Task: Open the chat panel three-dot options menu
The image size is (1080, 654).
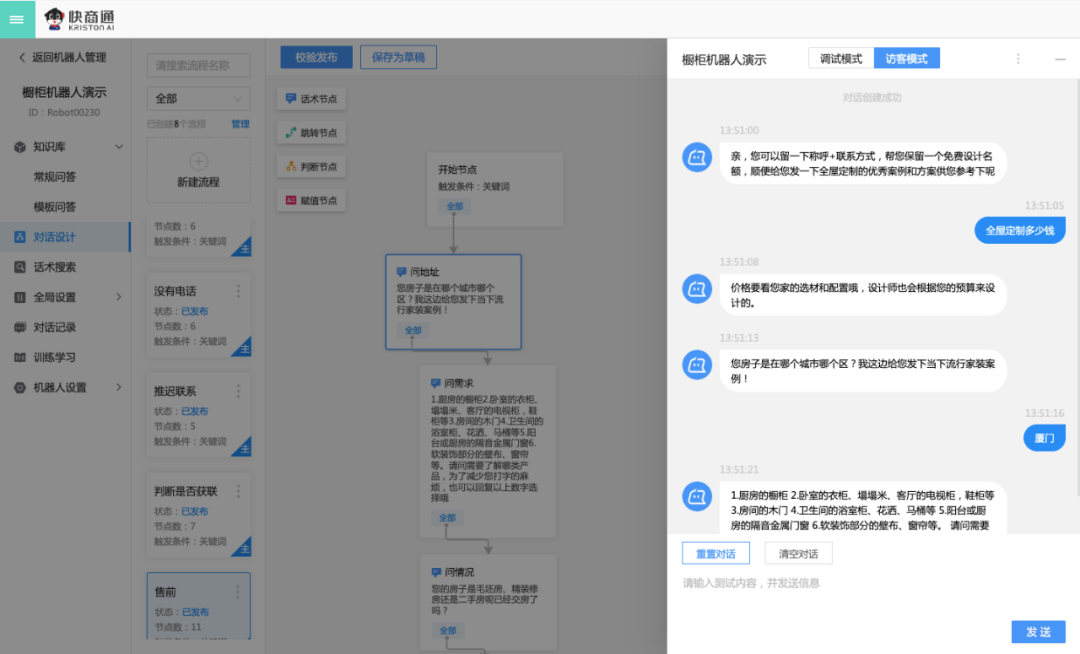Action: coord(1018,59)
